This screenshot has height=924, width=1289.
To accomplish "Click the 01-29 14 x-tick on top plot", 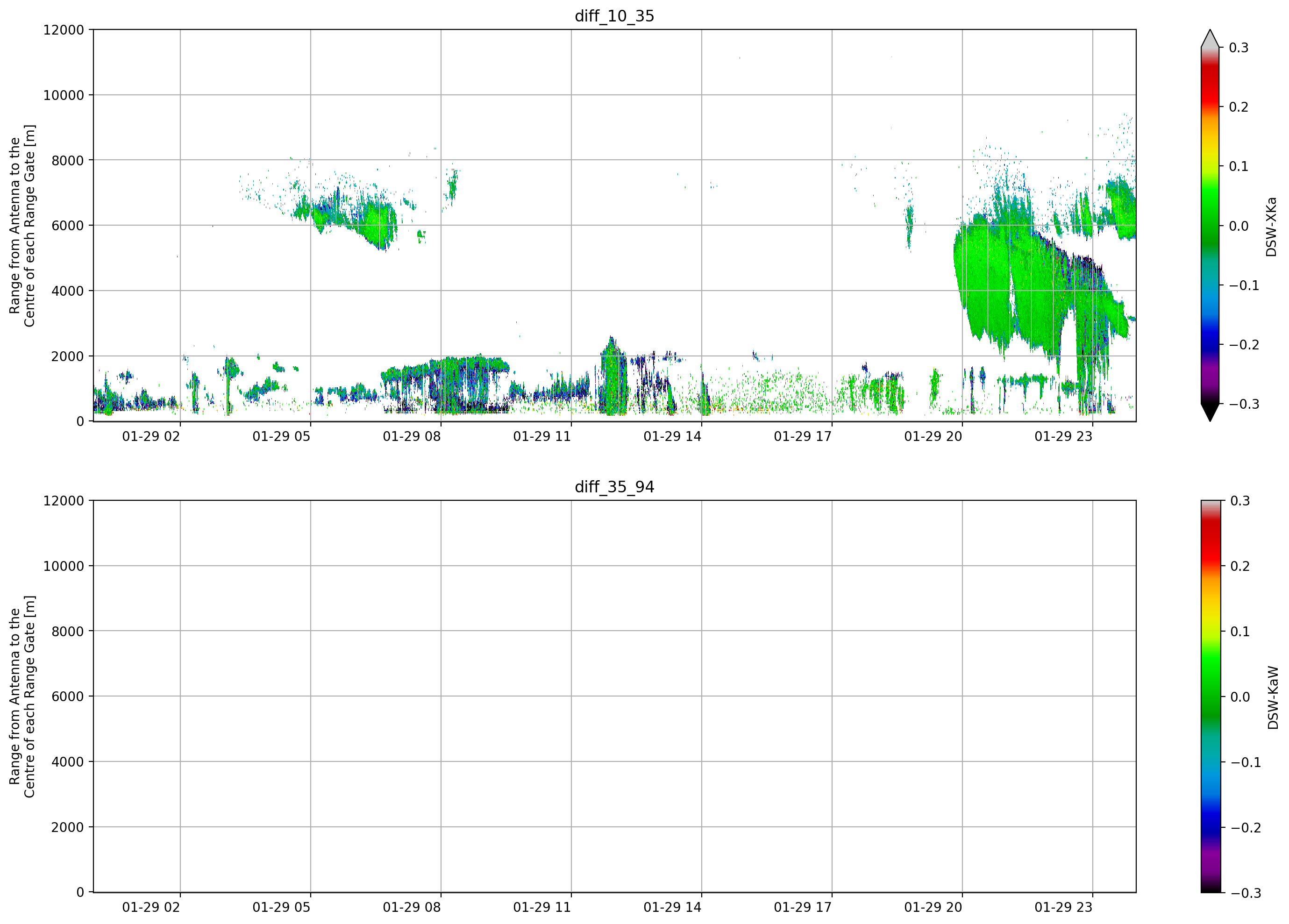I will tap(672, 436).
